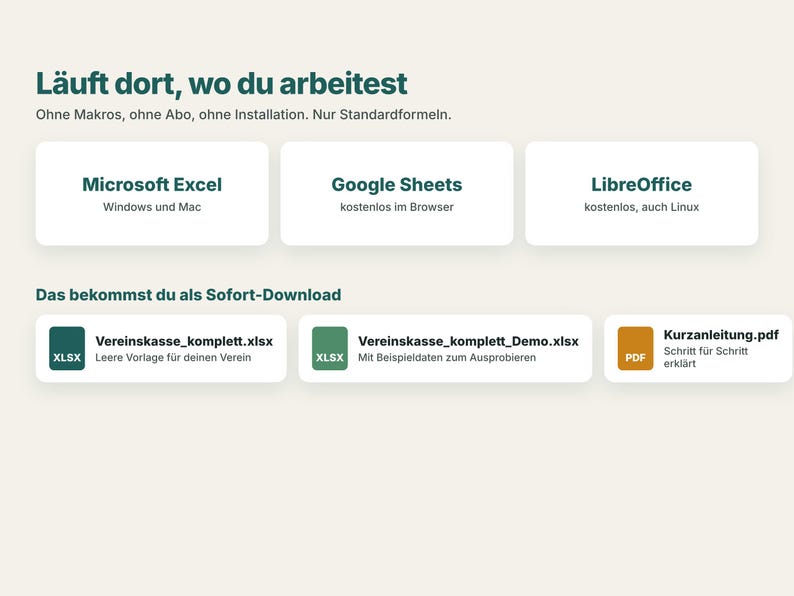Click the dark green XLSX icon for Vereinskasse_komplett.xlsx
794x596 pixels.
[67, 348]
